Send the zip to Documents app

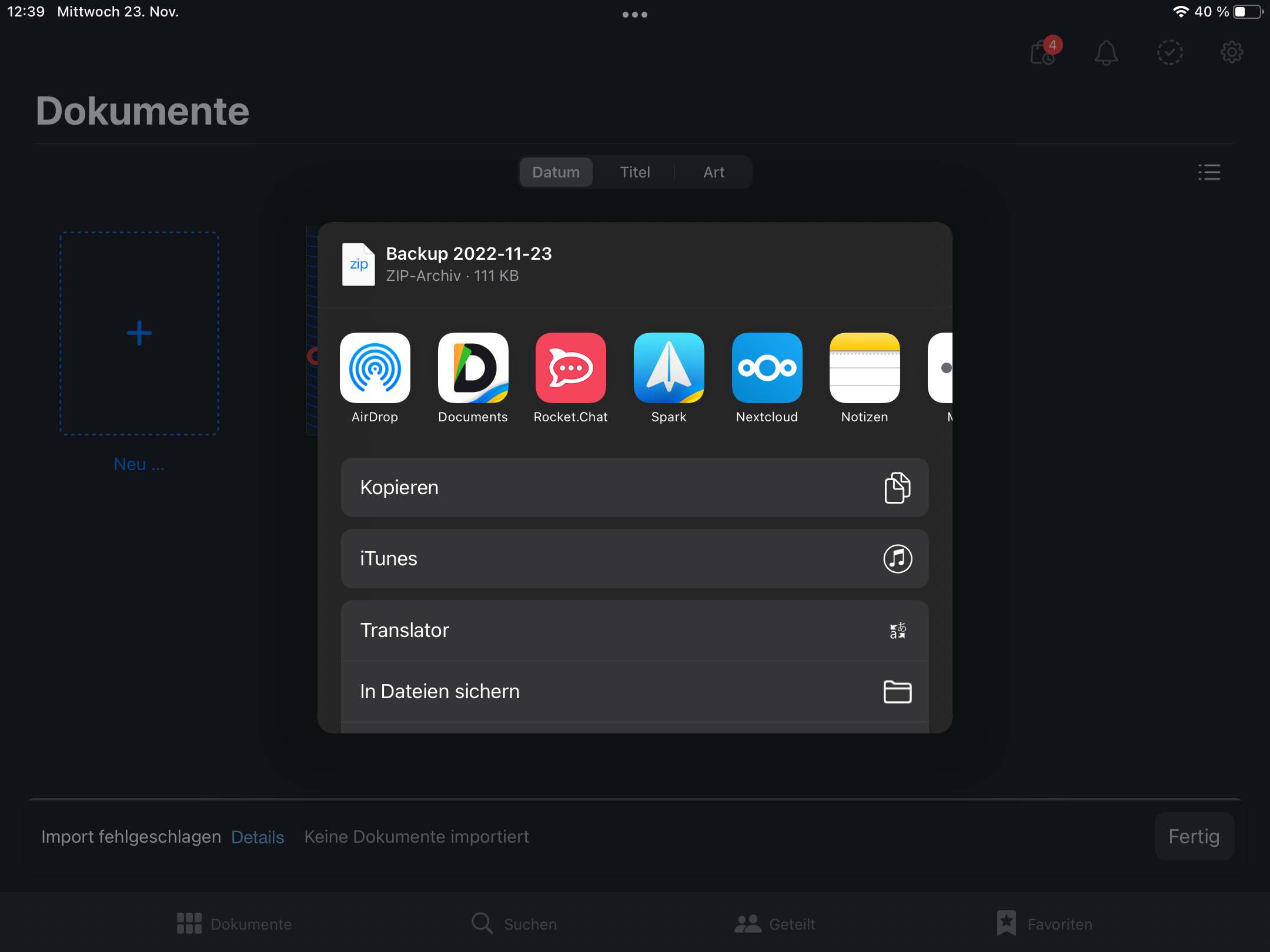coord(473,368)
